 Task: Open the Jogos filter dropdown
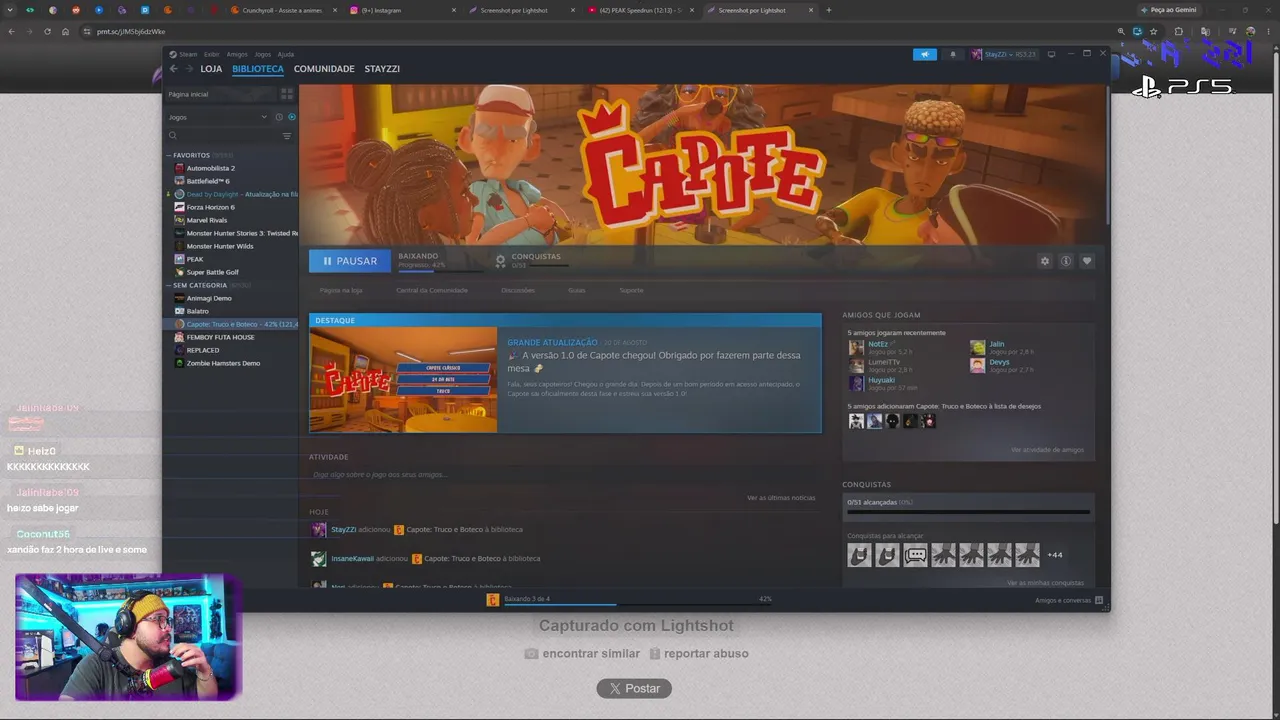[x=218, y=117]
